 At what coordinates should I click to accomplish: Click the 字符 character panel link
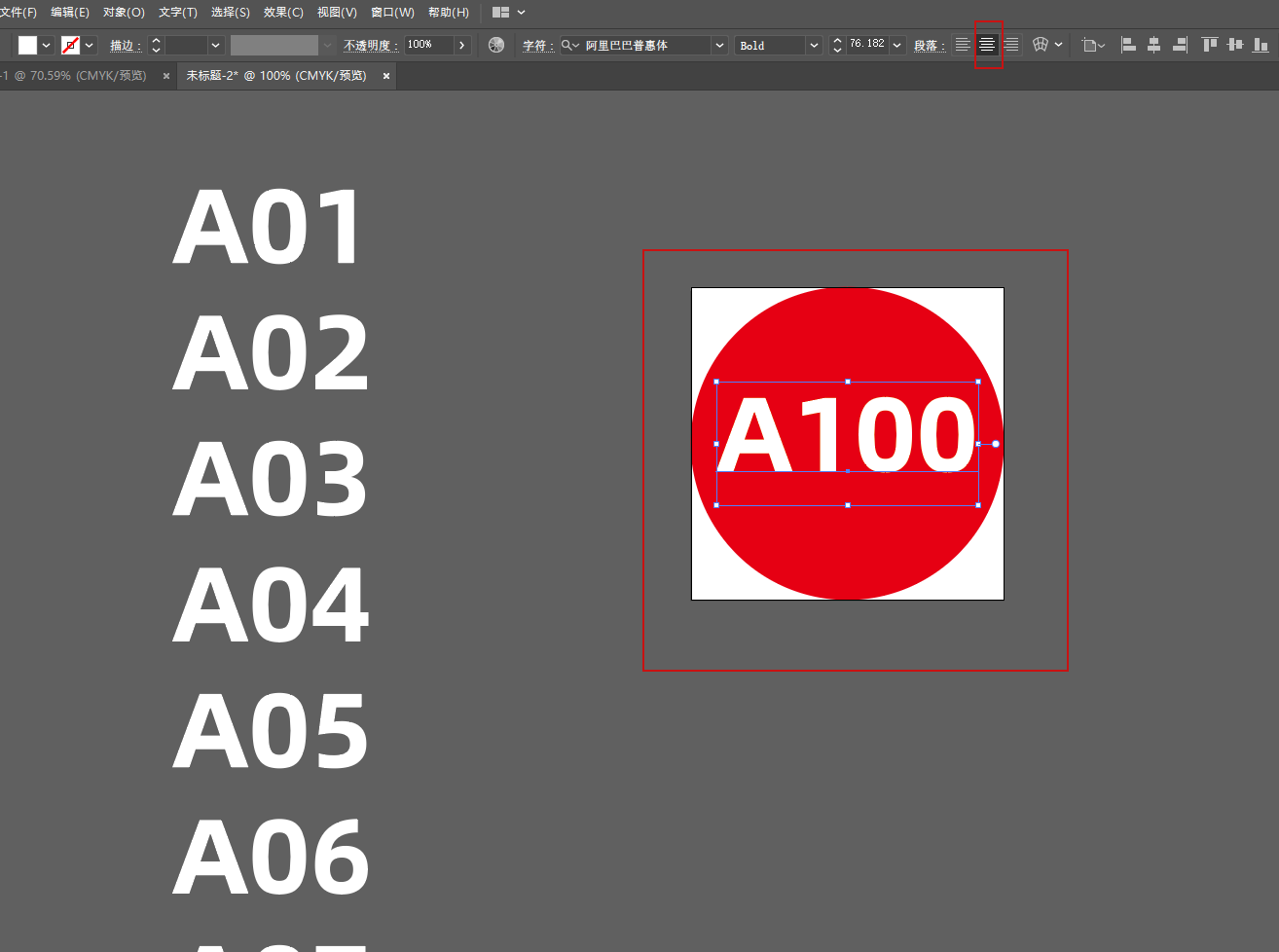[538, 46]
